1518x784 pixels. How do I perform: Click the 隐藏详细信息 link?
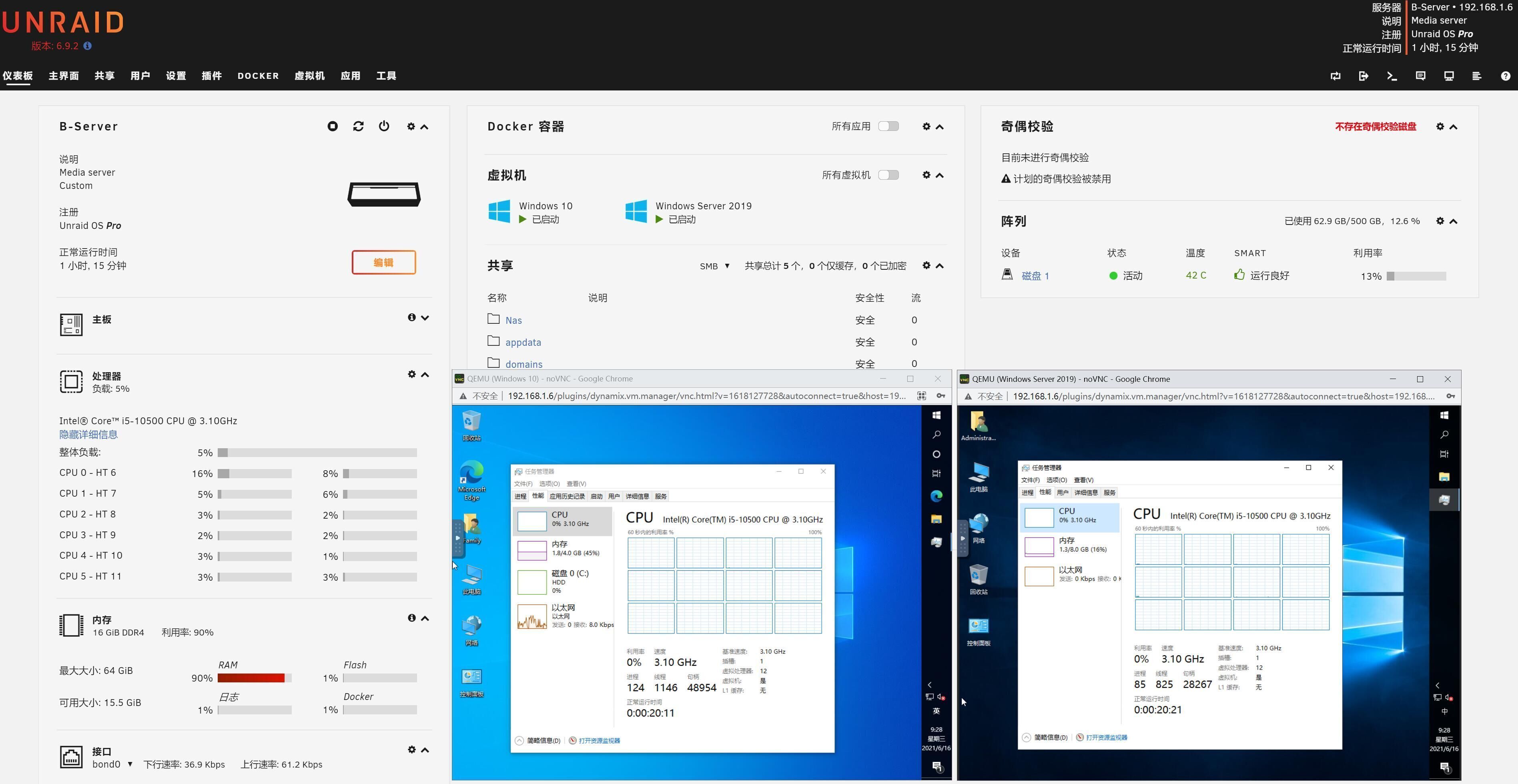coord(88,435)
